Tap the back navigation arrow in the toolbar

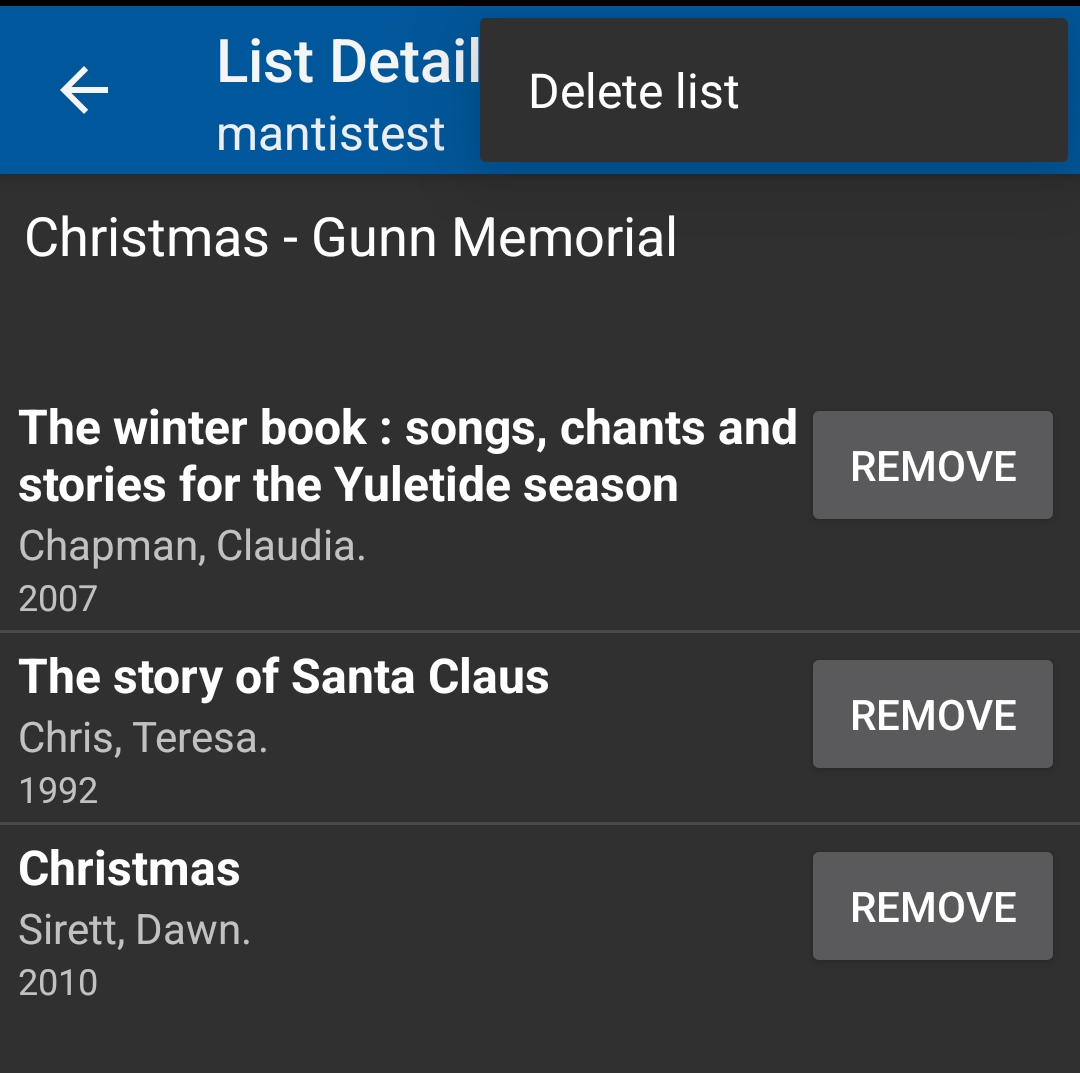pyautogui.click(x=84, y=90)
